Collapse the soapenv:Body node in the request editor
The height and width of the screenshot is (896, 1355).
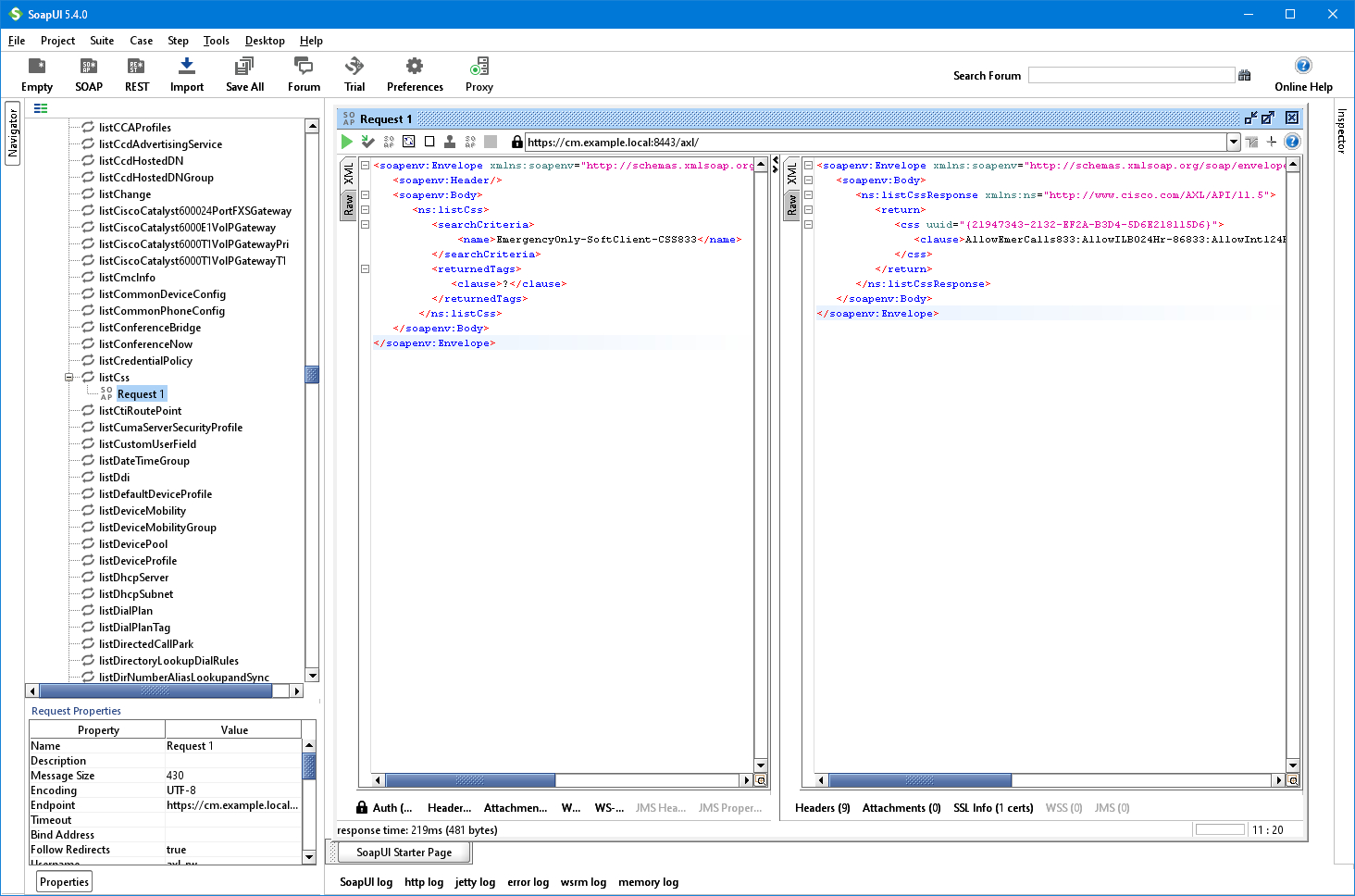point(364,194)
